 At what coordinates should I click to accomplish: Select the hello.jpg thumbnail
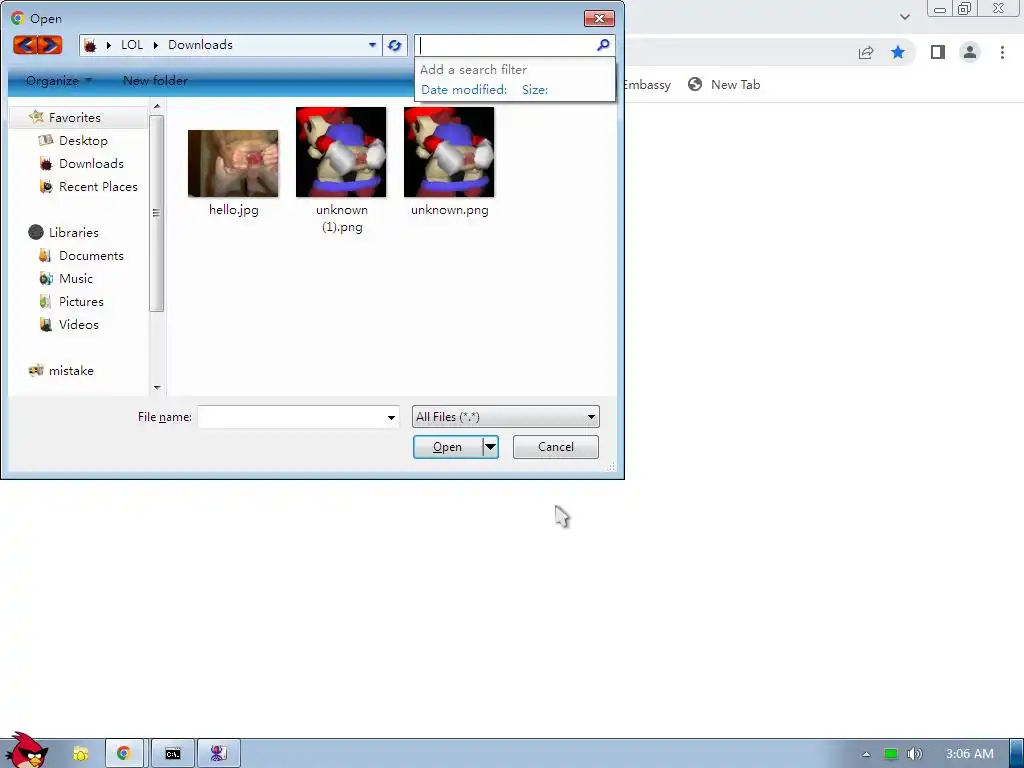coord(233,163)
